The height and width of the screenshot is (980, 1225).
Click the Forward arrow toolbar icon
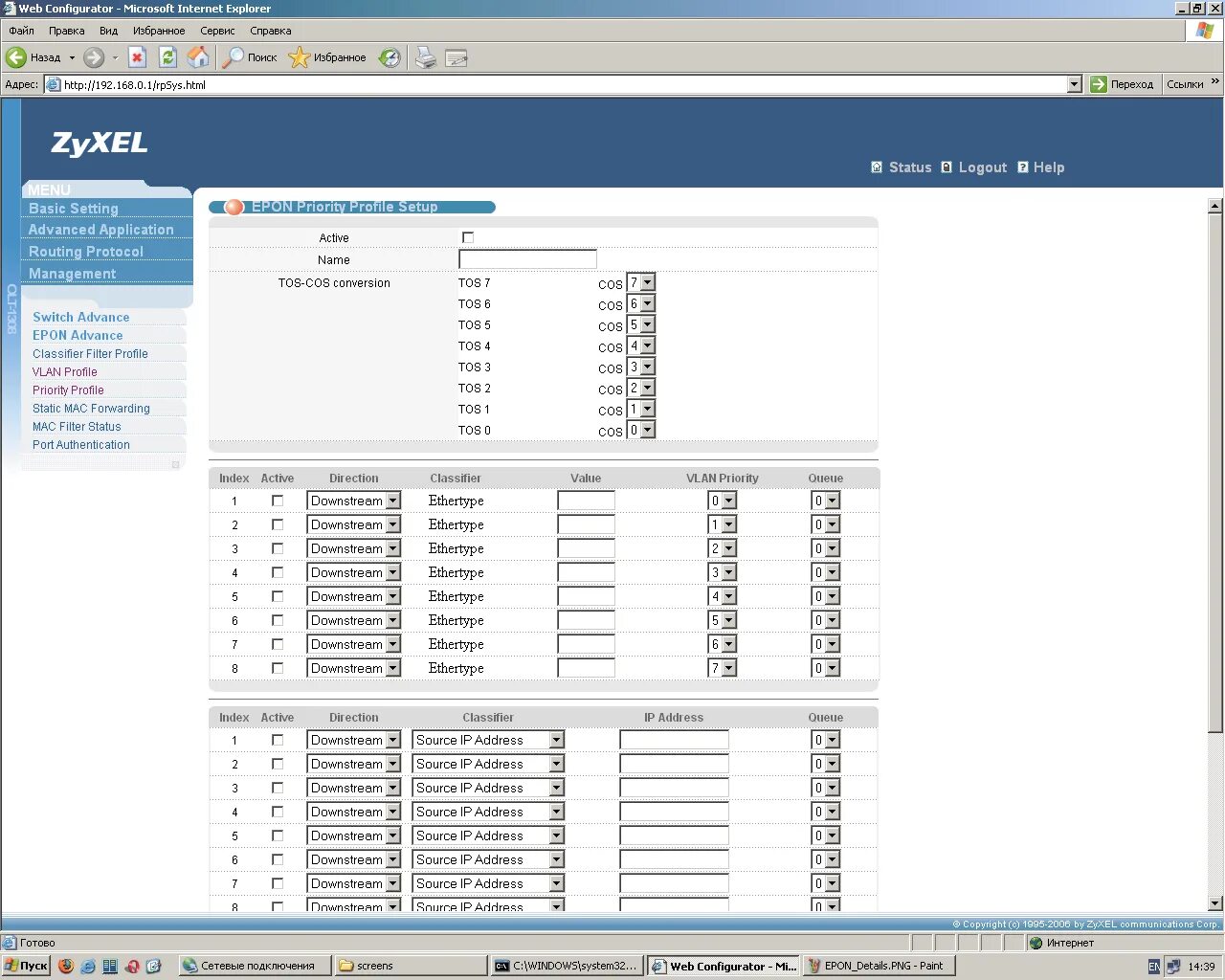point(94,57)
